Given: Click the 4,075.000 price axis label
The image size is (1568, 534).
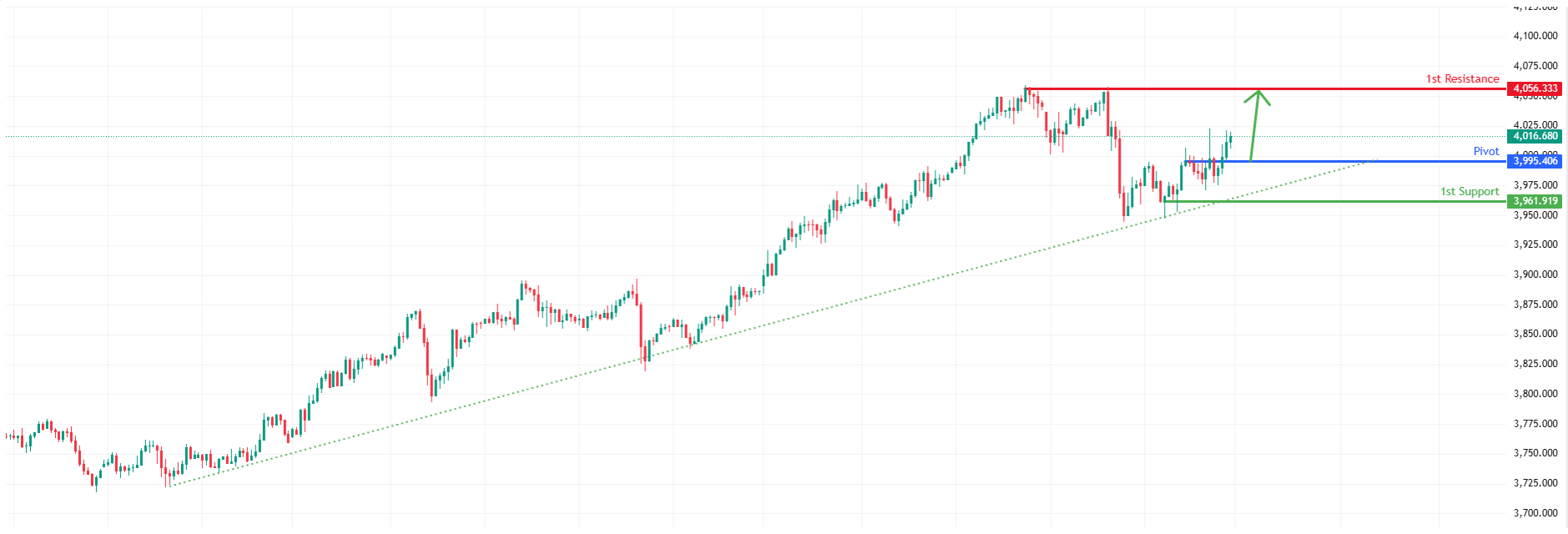Looking at the screenshot, I should point(1535,66).
